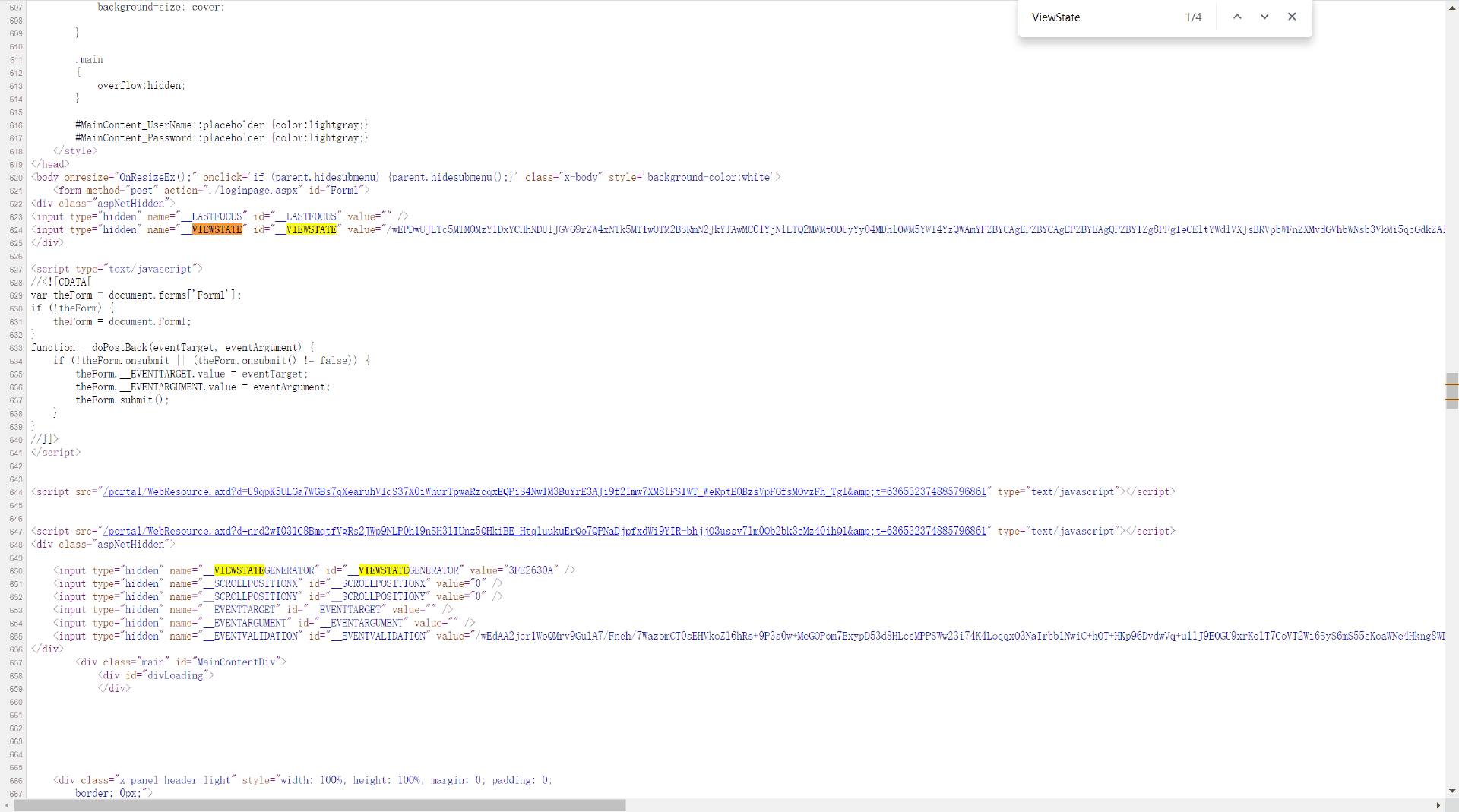The image size is (1459, 812).
Task: Click div class="x-panel-header-light" line
Action: click(302, 781)
